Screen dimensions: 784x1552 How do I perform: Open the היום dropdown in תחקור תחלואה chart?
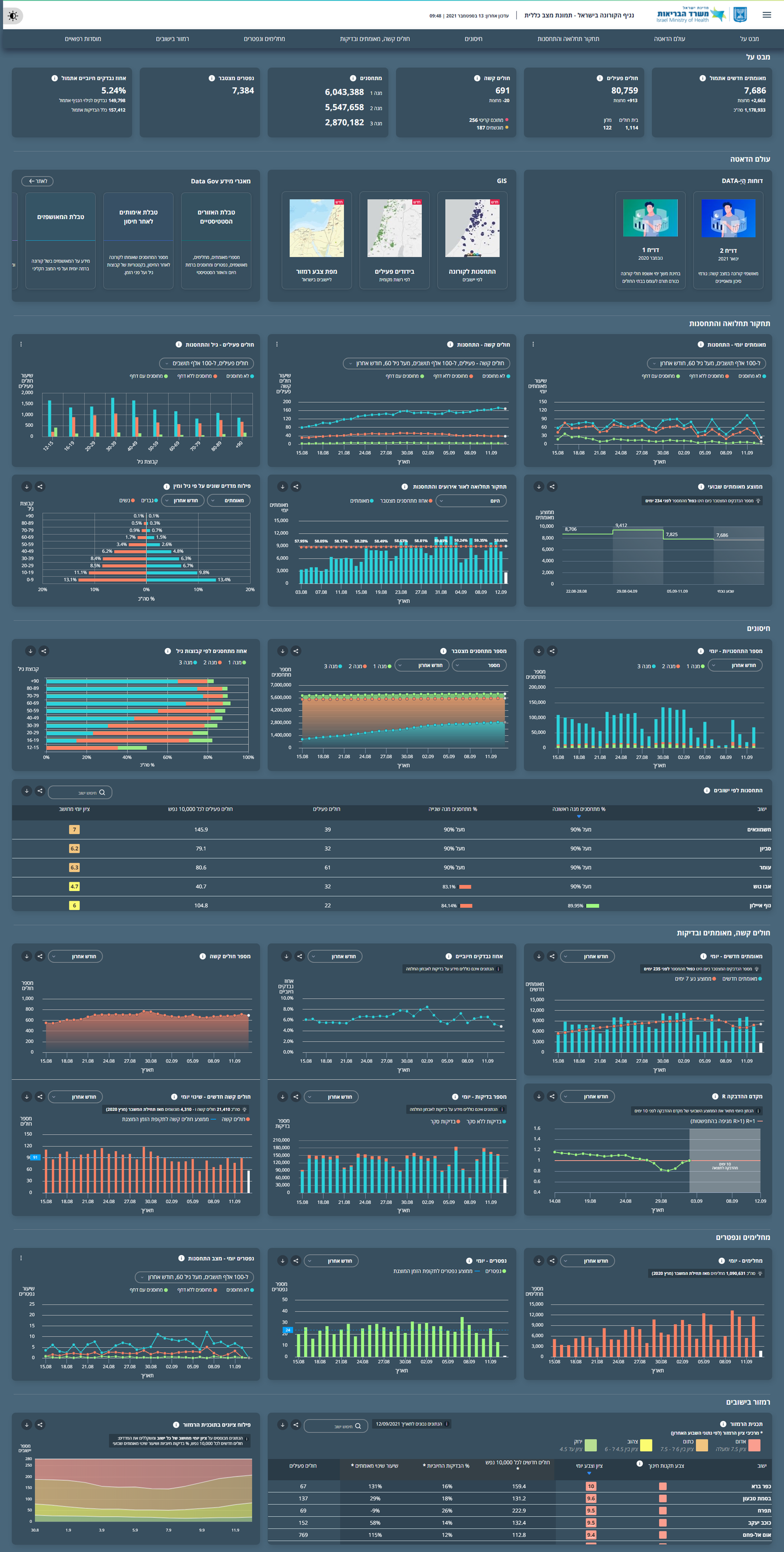[472, 501]
